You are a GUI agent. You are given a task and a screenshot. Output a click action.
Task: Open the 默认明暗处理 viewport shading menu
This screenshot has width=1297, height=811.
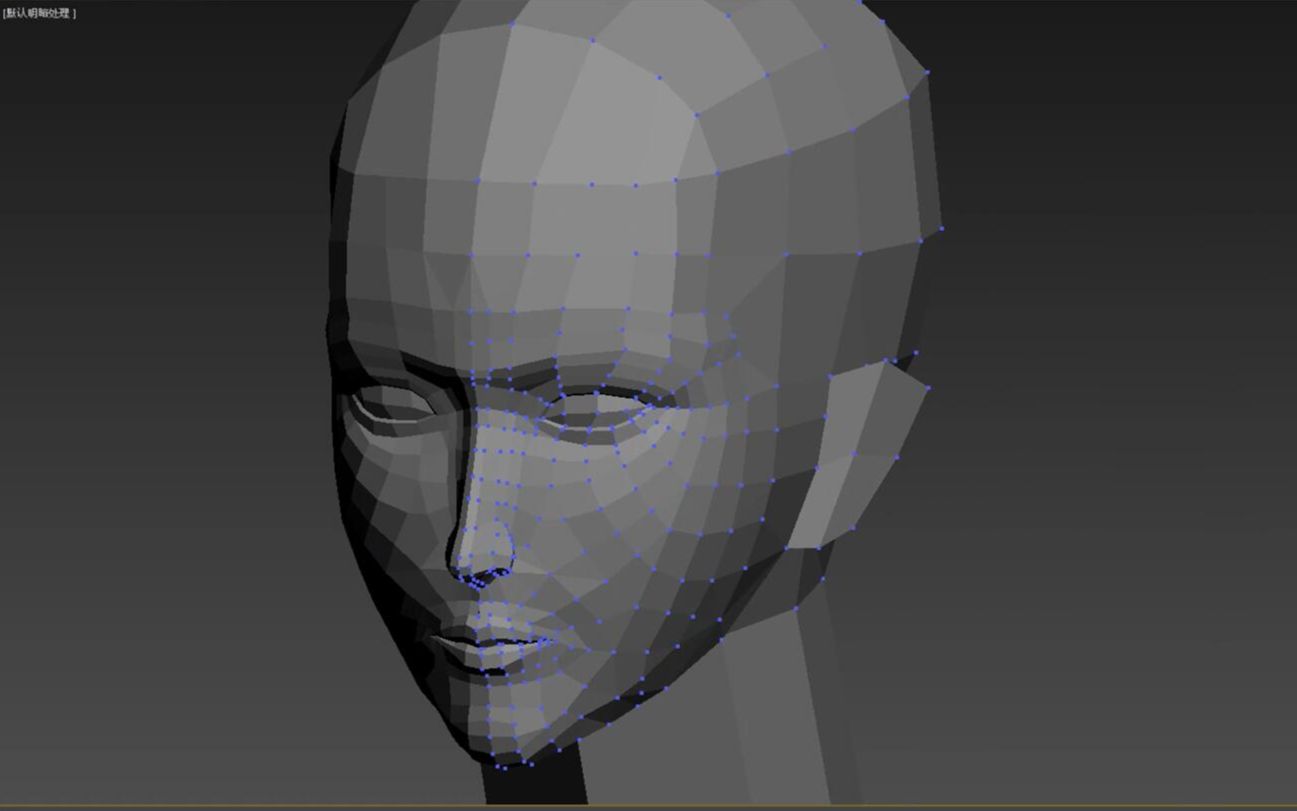tap(40, 13)
